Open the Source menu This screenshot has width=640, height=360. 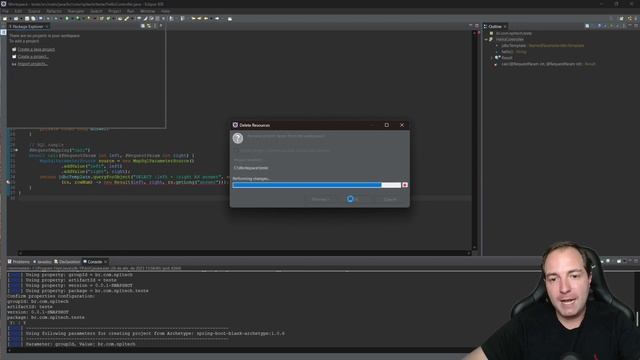coord(34,11)
